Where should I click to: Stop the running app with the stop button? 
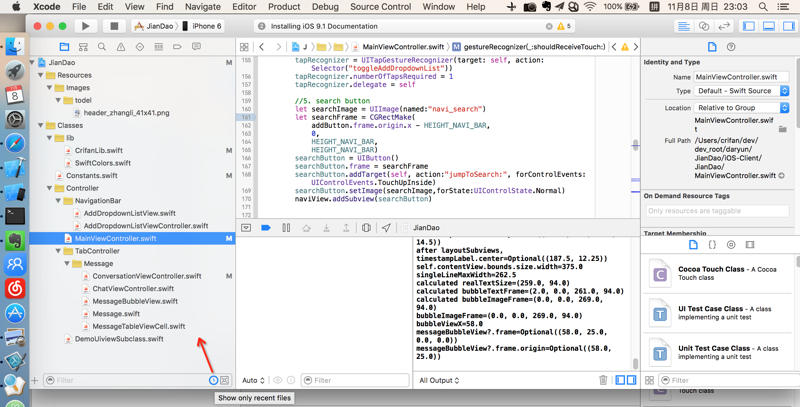[114, 26]
